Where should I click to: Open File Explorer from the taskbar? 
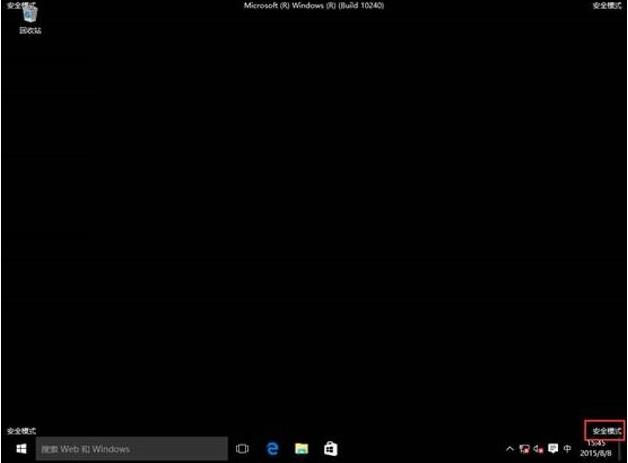point(301,450)
